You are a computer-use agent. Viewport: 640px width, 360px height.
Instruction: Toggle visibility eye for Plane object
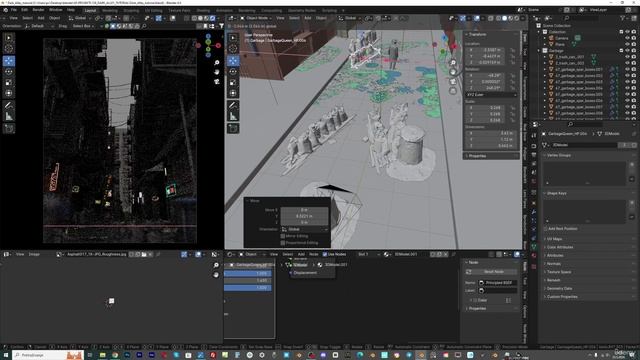[627, 44]
